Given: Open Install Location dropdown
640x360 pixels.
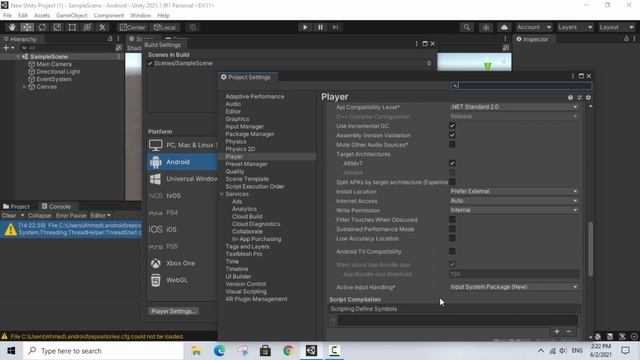Looking at the screenshot, I should coord(514,191).
